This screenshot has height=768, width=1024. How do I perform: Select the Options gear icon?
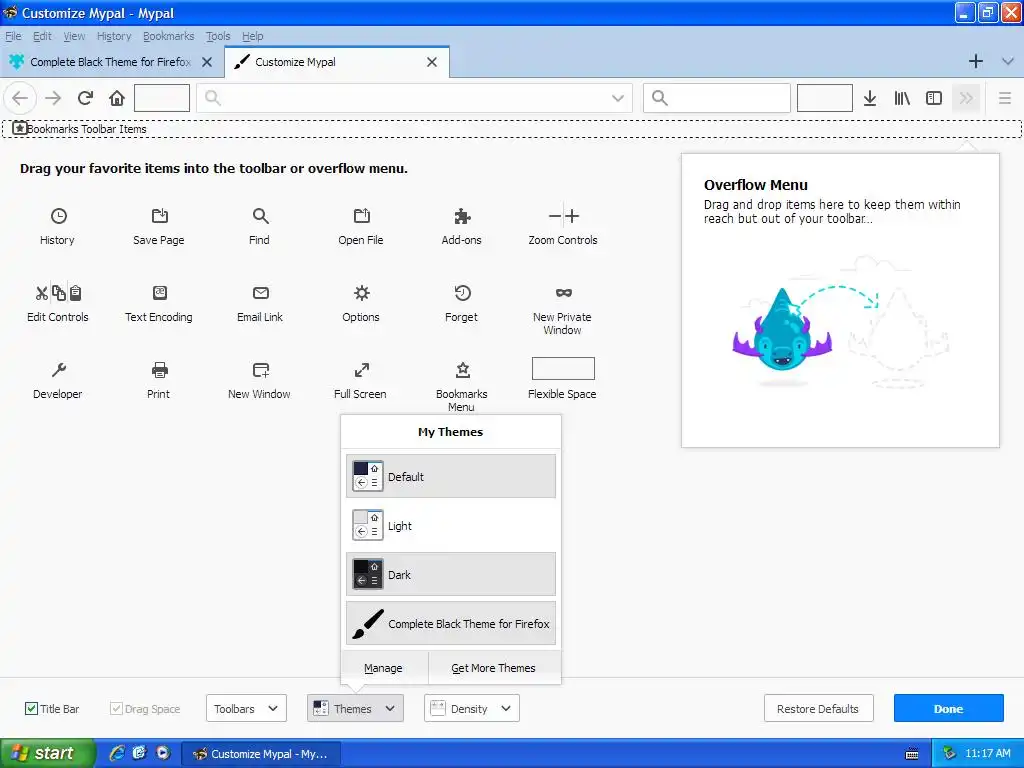(361, 293)
